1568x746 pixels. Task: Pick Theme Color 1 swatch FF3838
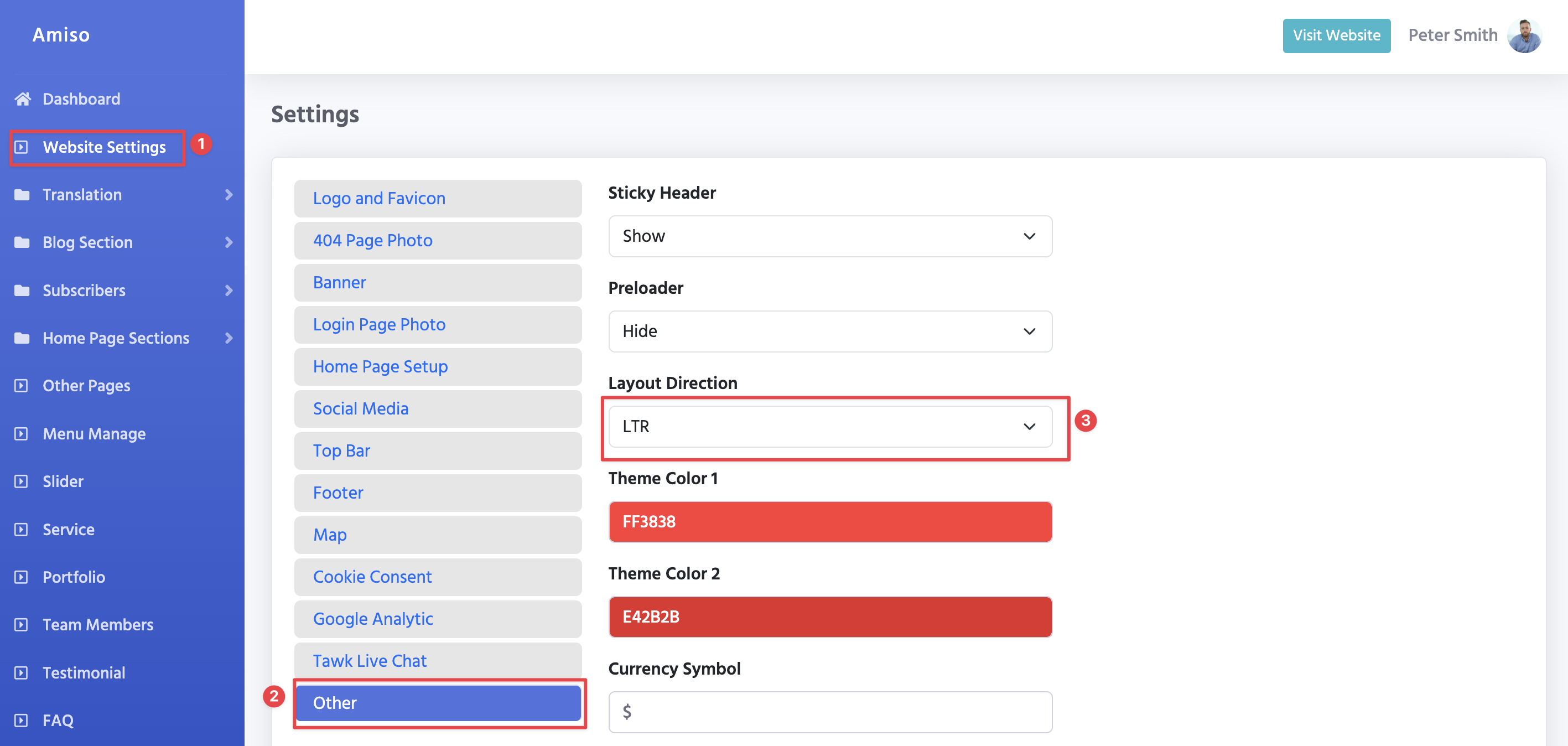click(830, 522)
